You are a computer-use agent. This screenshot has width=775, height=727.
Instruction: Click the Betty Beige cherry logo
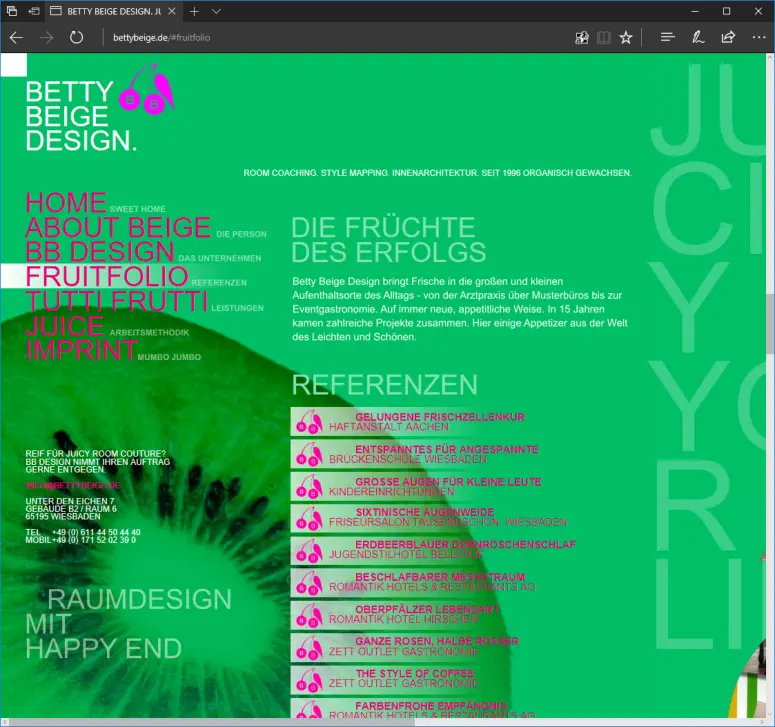click(x=146, y=88)
